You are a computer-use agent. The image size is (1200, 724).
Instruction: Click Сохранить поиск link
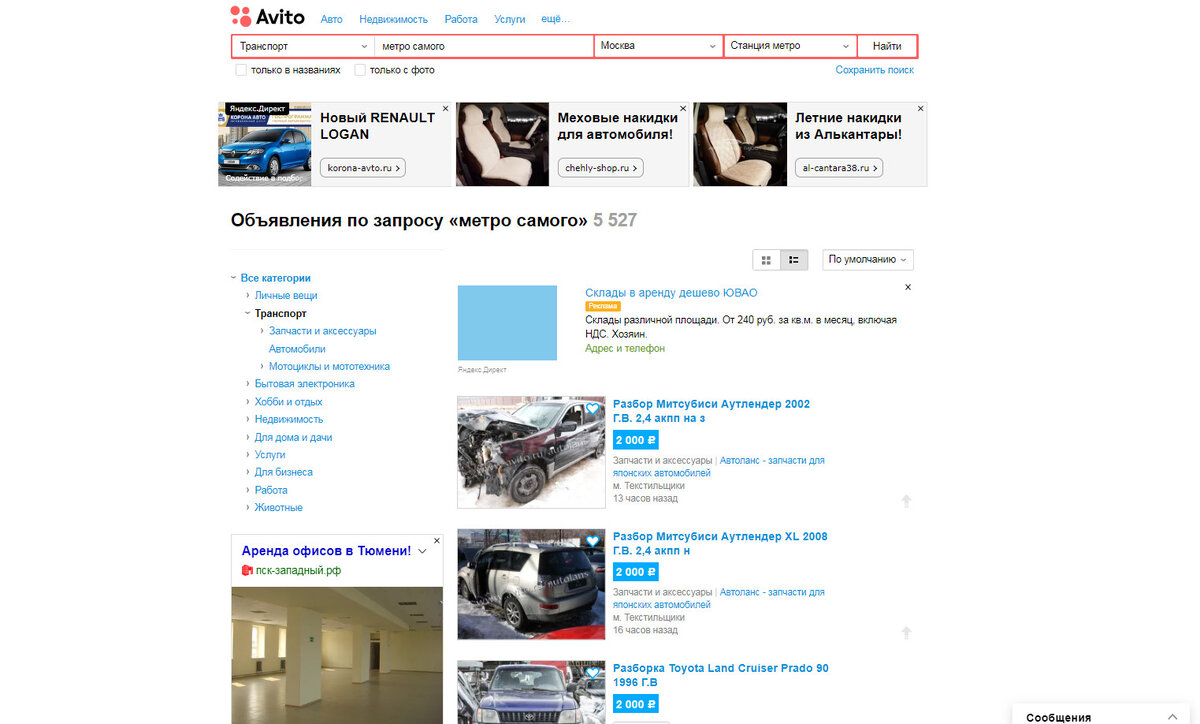point(875,70)
